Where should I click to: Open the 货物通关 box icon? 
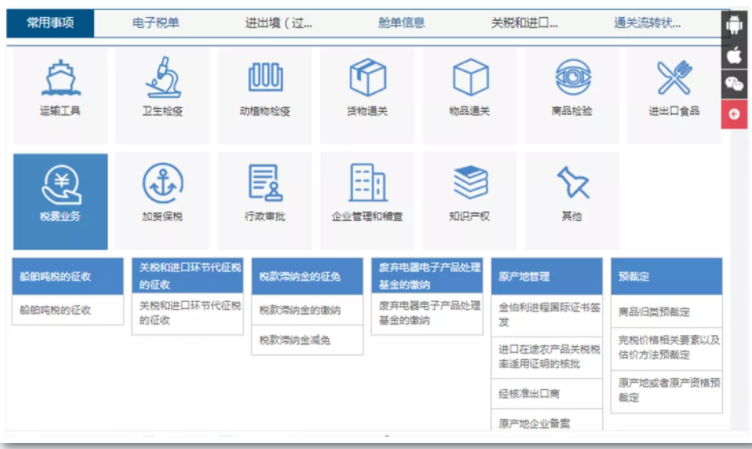pyautogui.click(x=367, y=79)
